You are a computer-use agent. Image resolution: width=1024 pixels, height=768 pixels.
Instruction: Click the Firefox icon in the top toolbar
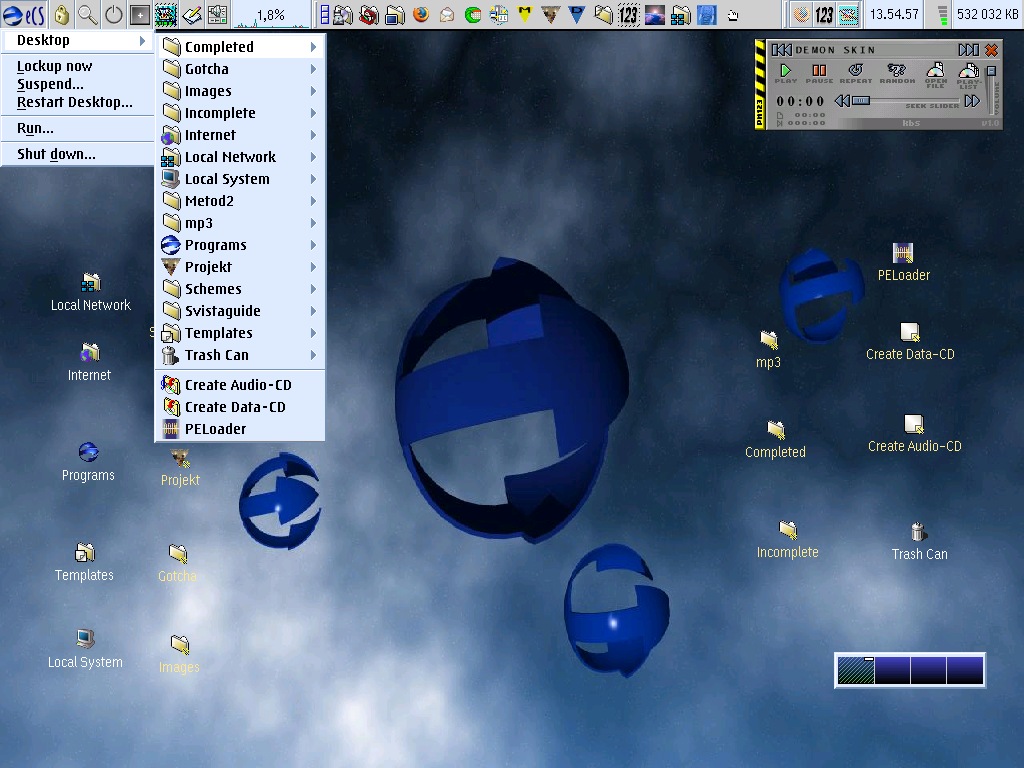(421, 15)
